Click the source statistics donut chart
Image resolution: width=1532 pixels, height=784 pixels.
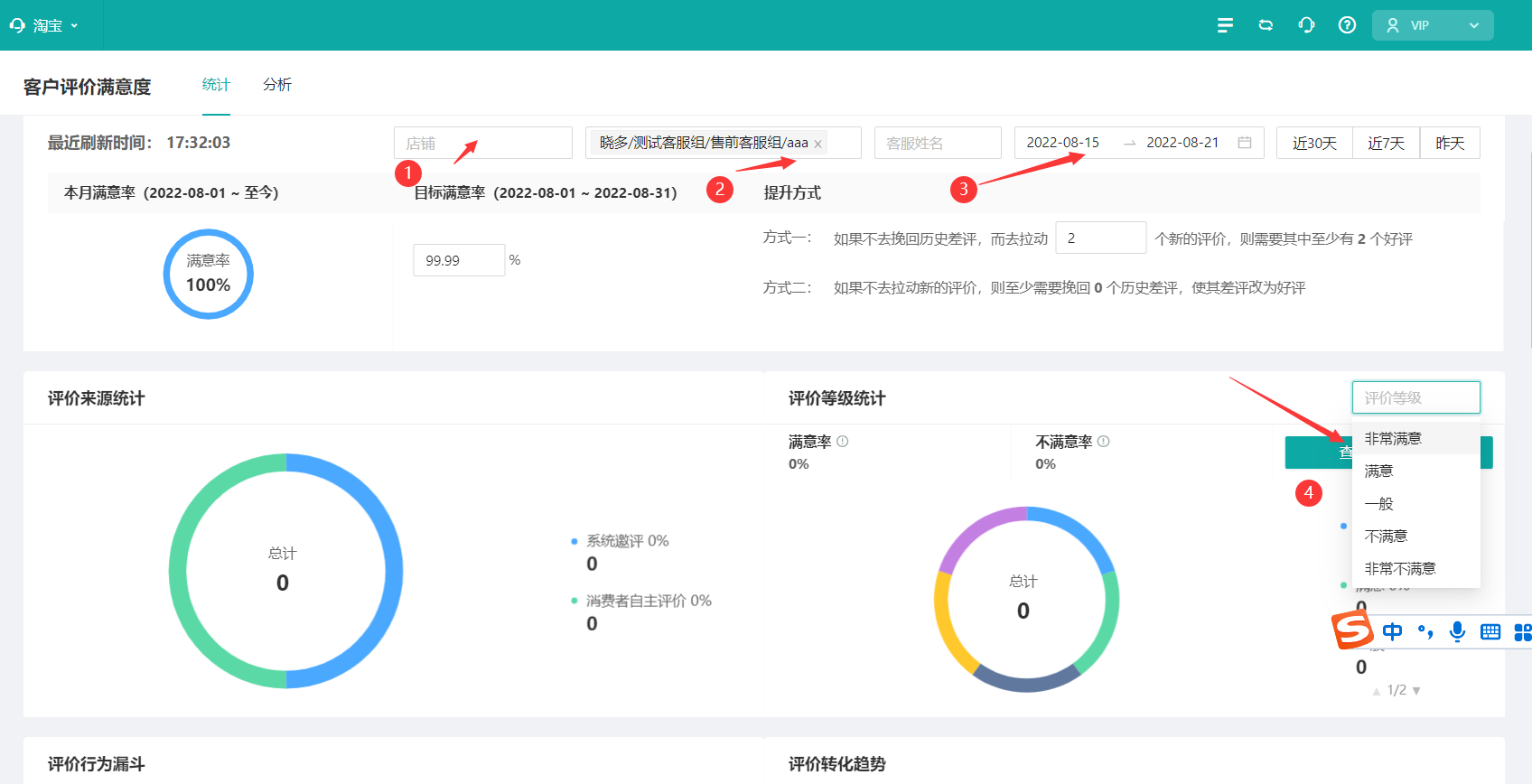point(285,571)
